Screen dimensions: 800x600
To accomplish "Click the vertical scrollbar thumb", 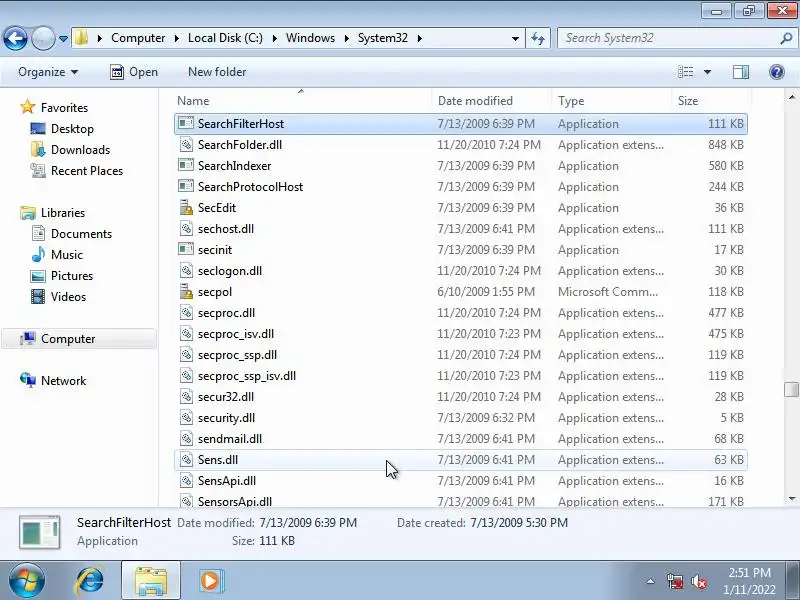I will click(791, 389).
